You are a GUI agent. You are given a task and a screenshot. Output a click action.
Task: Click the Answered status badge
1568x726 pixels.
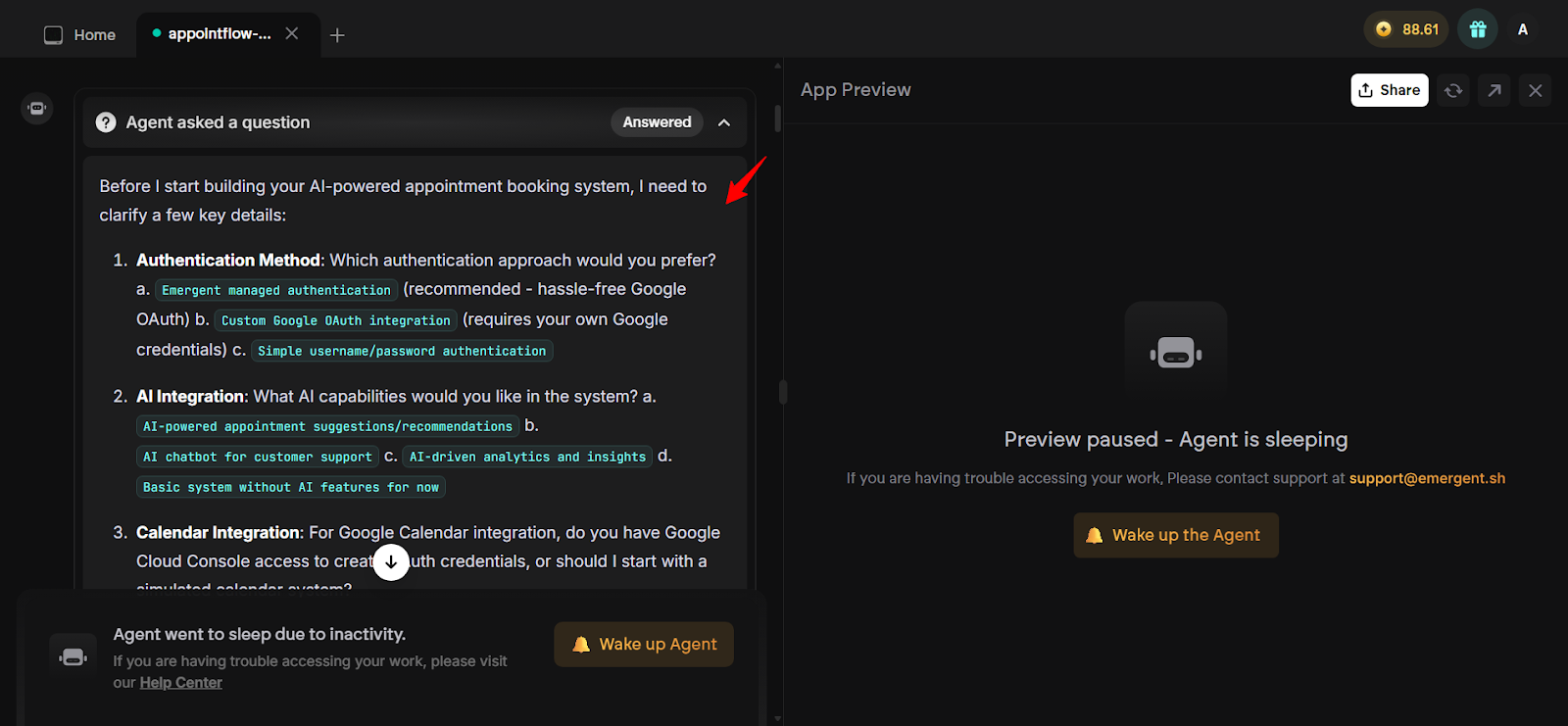coord(657,122)
